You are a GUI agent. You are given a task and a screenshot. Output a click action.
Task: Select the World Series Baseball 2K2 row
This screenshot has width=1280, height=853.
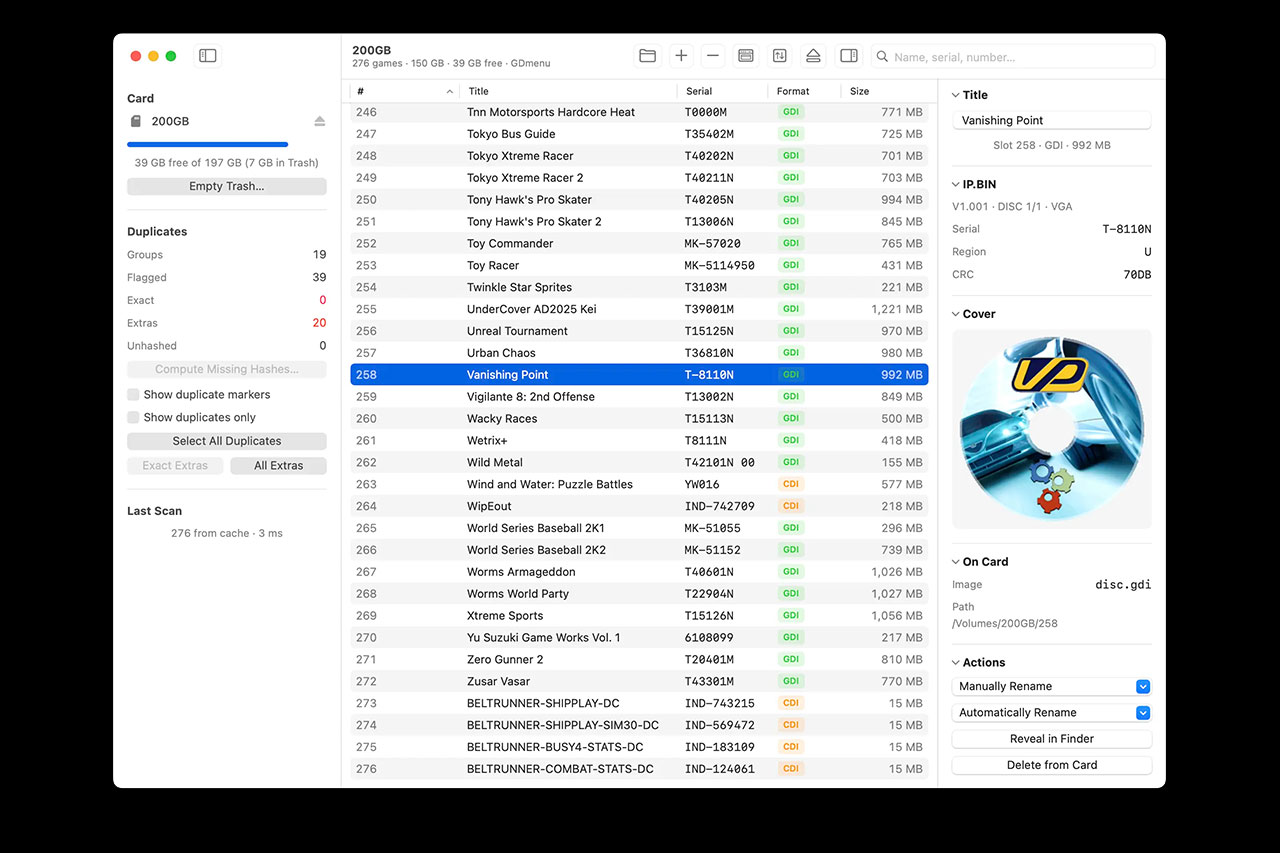click(x=639, y=550)
